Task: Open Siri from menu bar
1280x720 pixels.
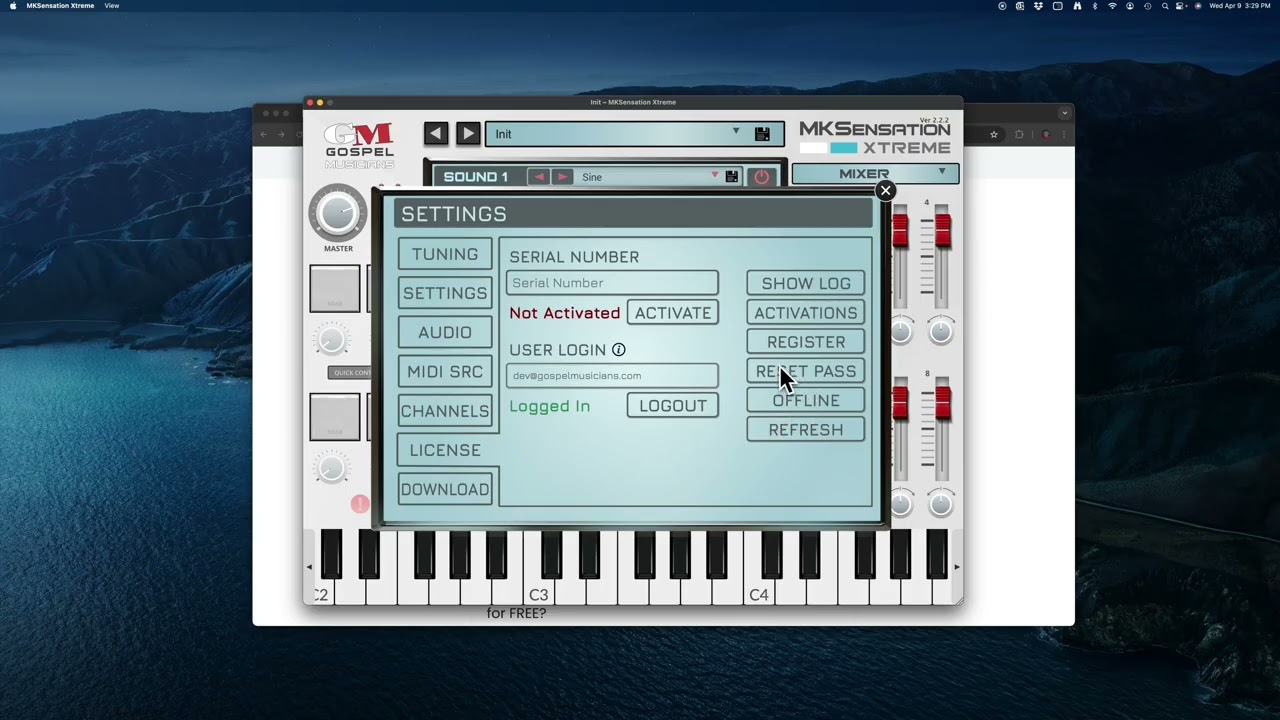Action: point(1198,6)
